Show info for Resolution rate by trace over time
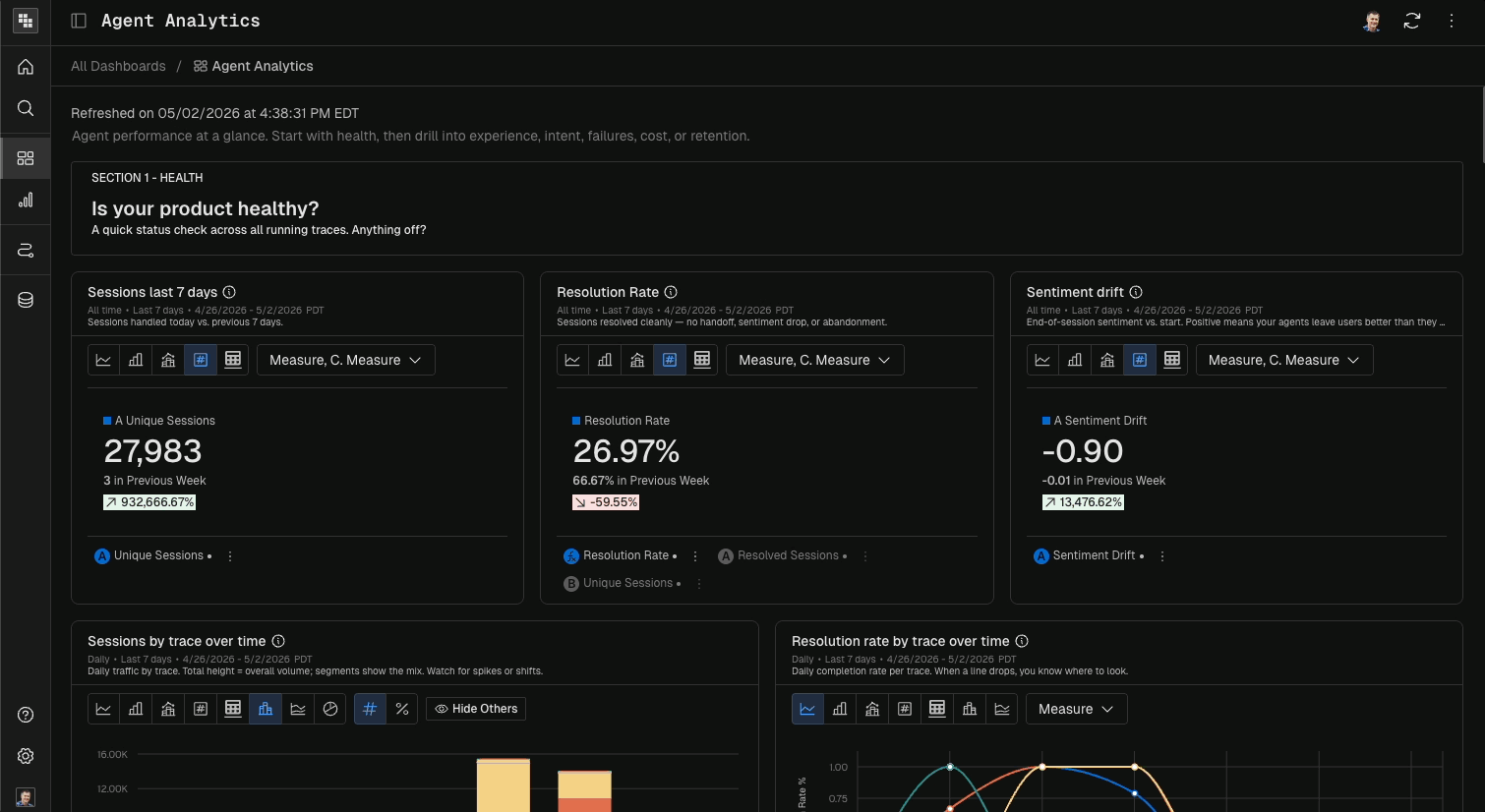The height and width of the screenshot is (812, 1485). point(1022,641)
